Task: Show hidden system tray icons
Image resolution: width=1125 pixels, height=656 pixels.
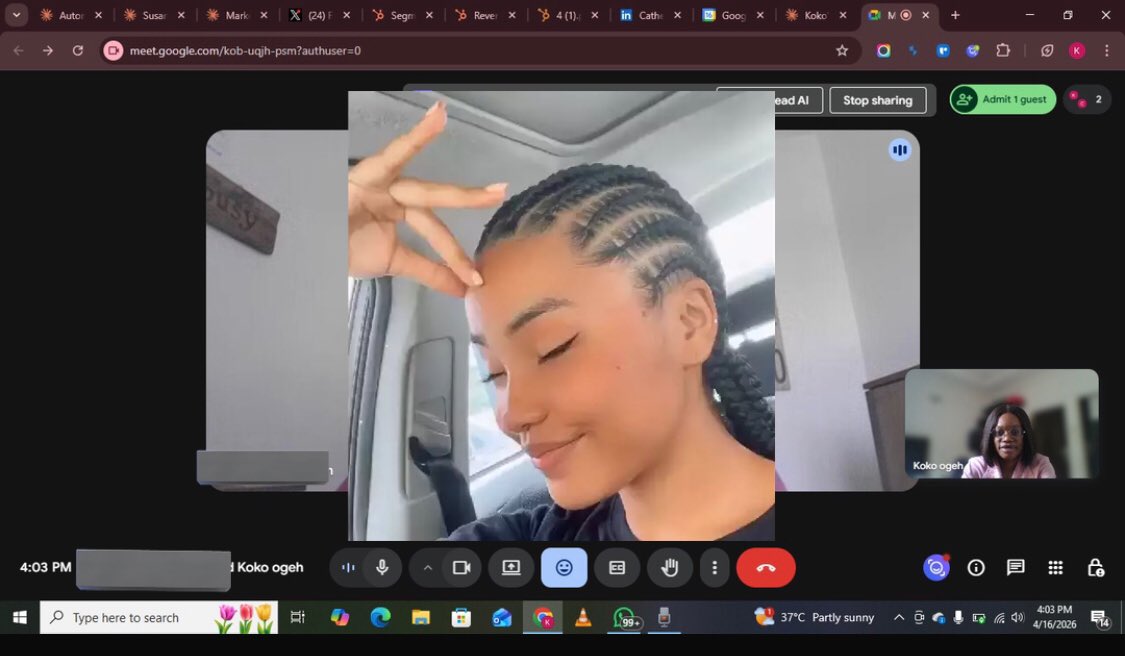Action: [x=898, y=617]
